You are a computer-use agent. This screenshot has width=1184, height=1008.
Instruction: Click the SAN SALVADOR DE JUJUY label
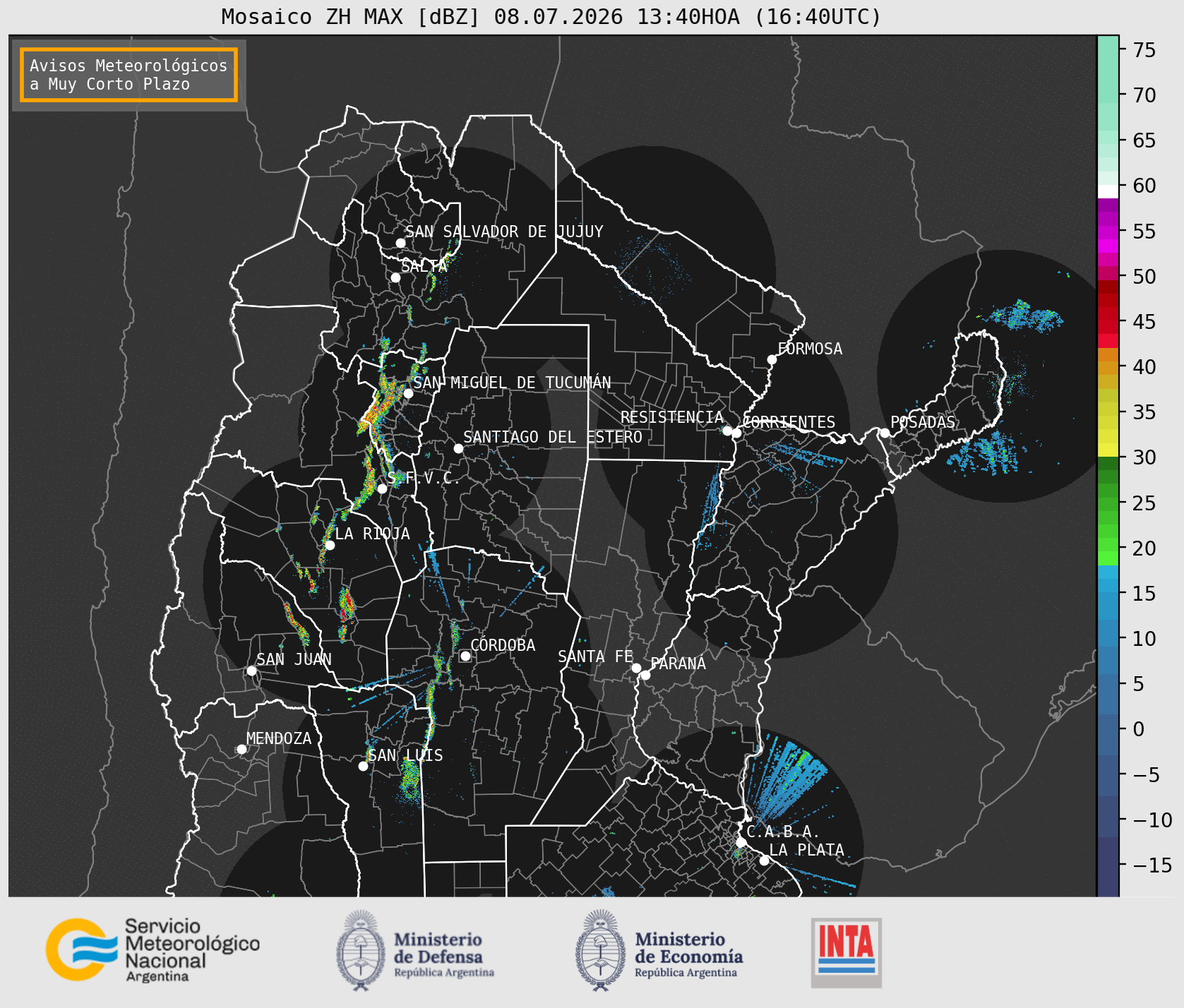click(504, 232)
